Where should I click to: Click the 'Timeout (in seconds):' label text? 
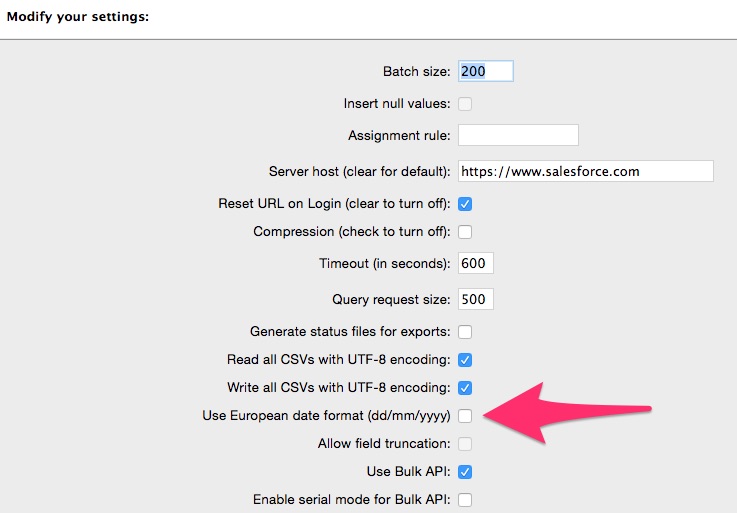tap(384, 263)
